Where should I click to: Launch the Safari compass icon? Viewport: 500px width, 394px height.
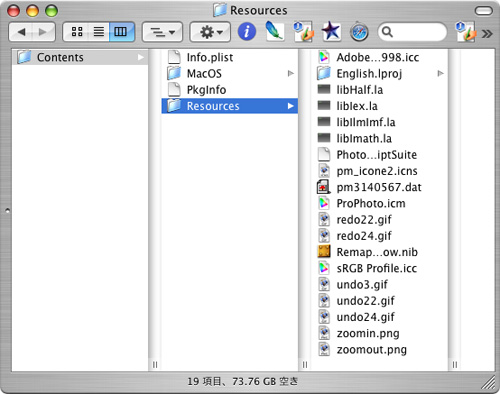tap(359, 32)
